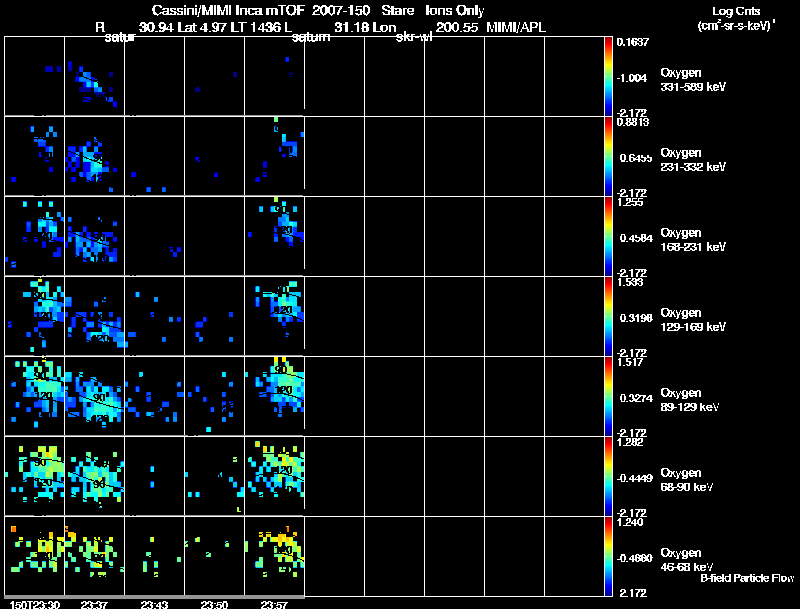Viewport: 800px width, 609px height.
Task: Click the 'Ions Only' text in the title
Action: click(454, 11)
